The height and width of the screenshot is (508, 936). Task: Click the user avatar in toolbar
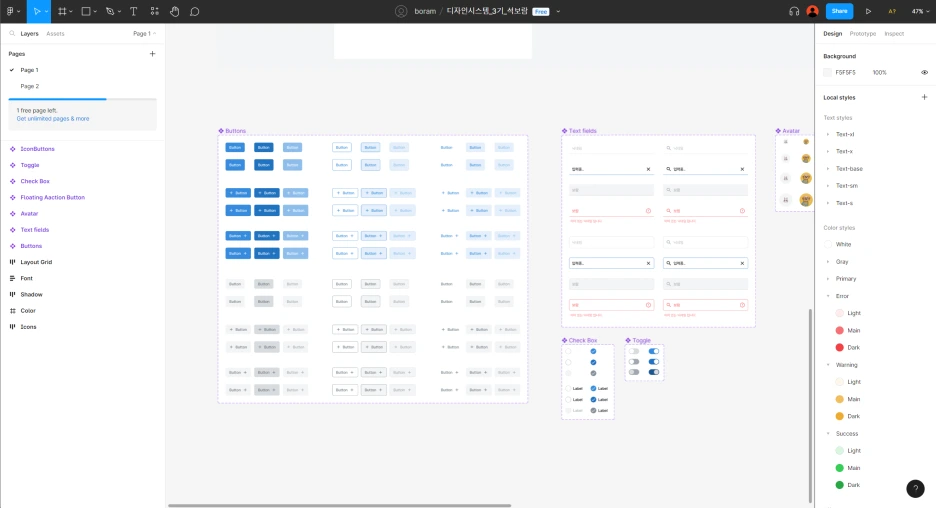(x=812, y=11)
